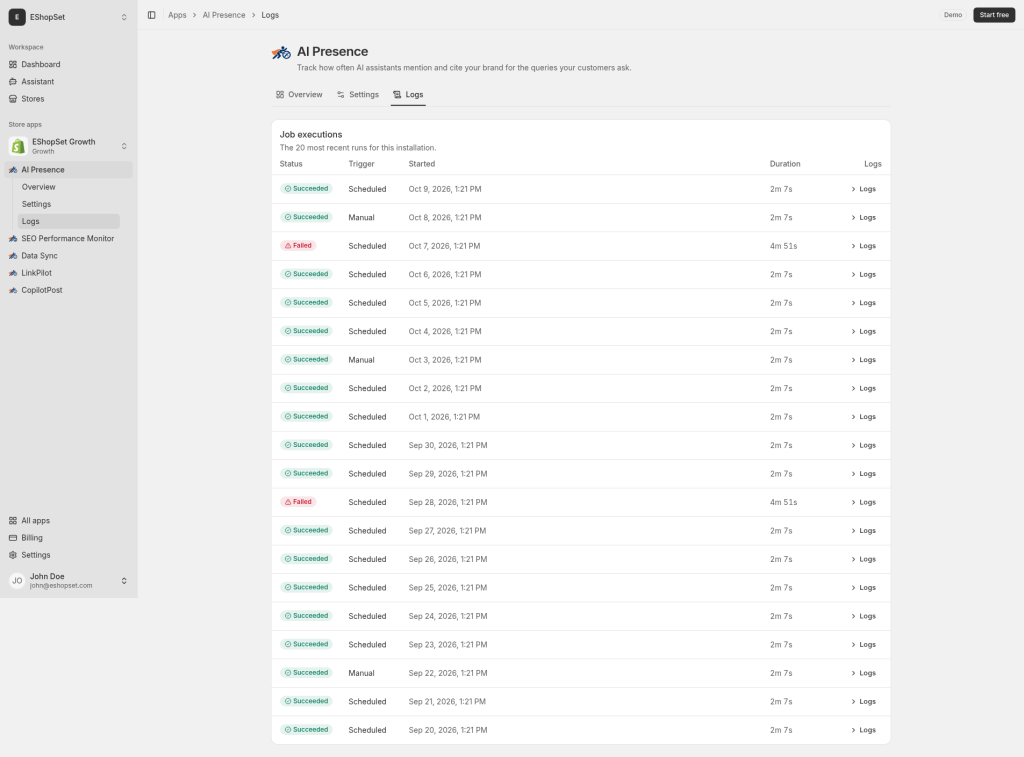Click john@eshopset.com email text
Viewport: 1024px width, 757px height.
pyautogui.click(x=61, y=586)
